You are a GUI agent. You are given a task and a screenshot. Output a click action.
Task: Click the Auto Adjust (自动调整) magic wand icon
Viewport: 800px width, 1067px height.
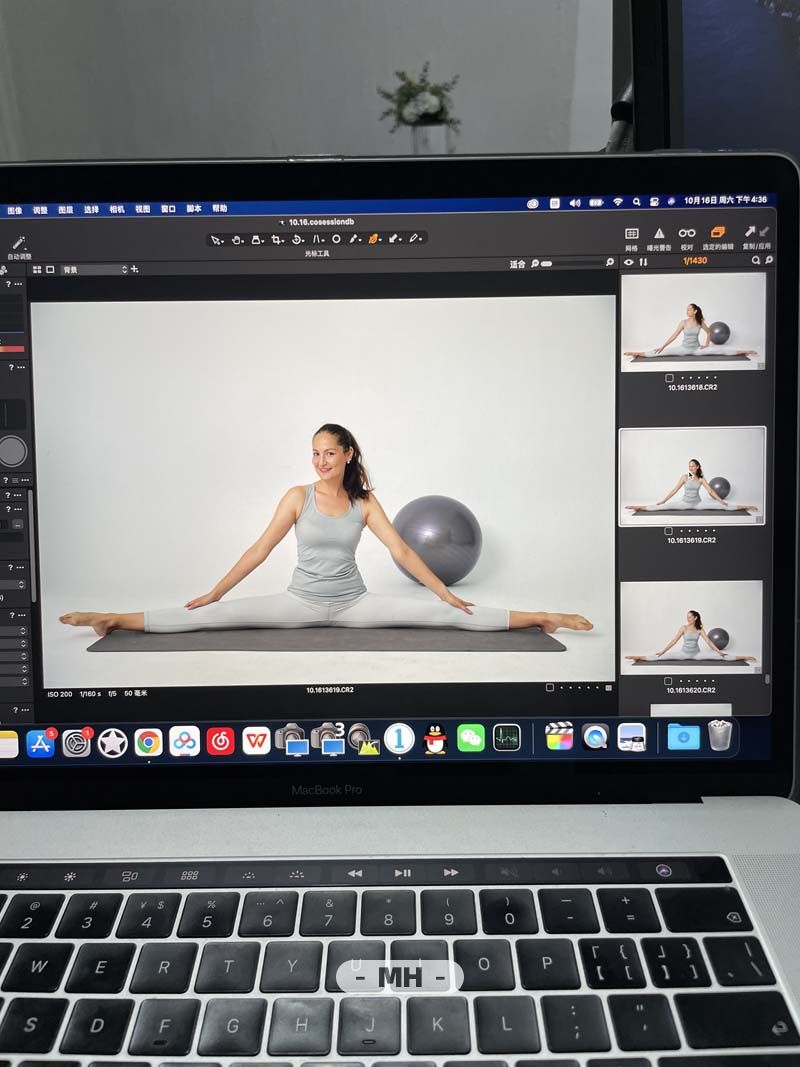tap(18, 244)
